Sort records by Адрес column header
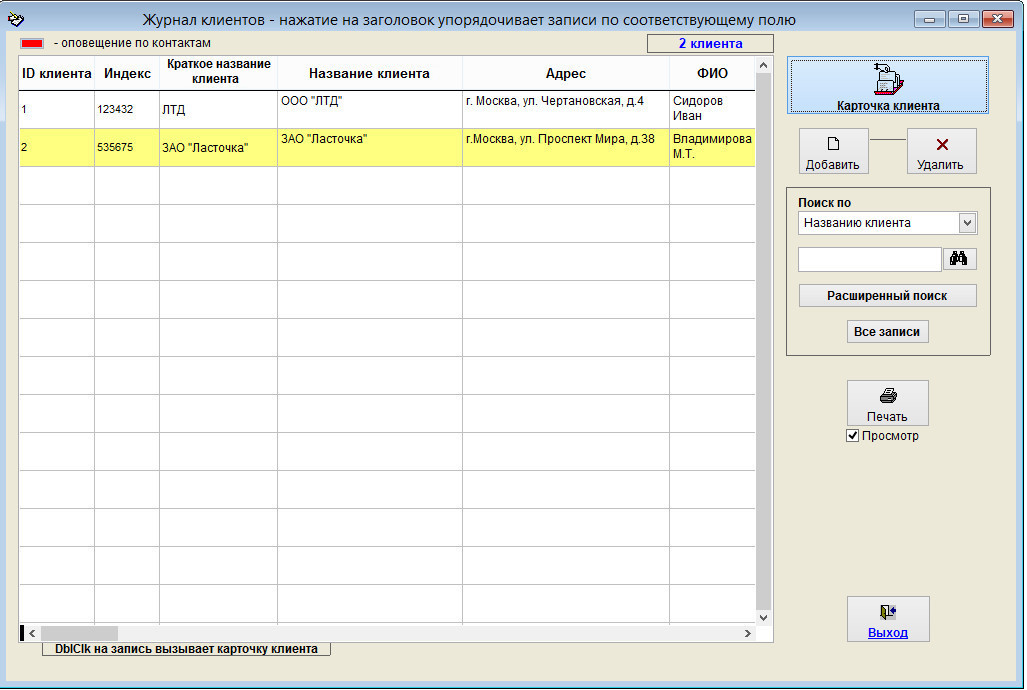The image size is (1027, 690). coord(565,73)
